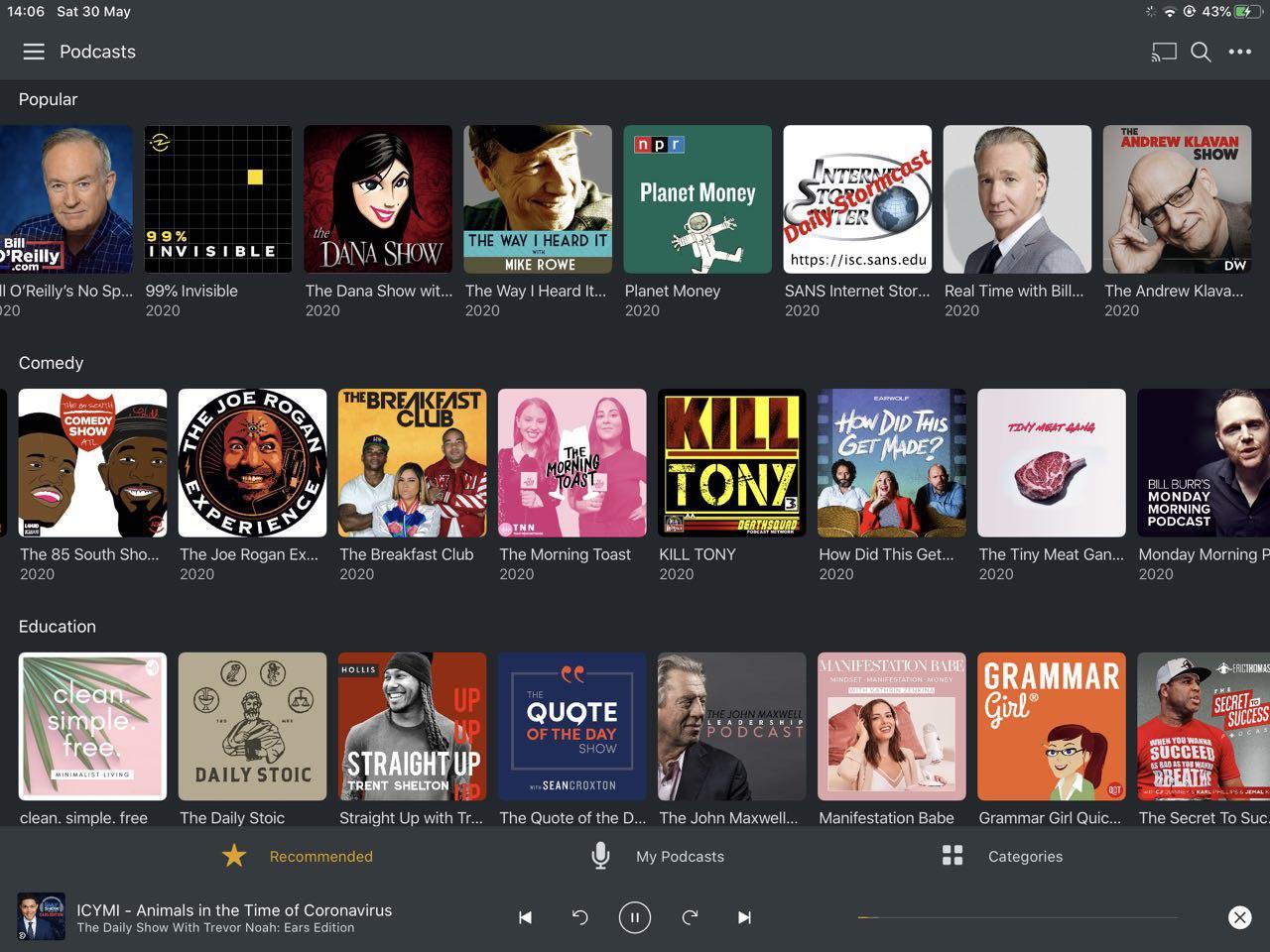
Task: Open The Andrew Klavan Show cover
Action: [1177, 199]
